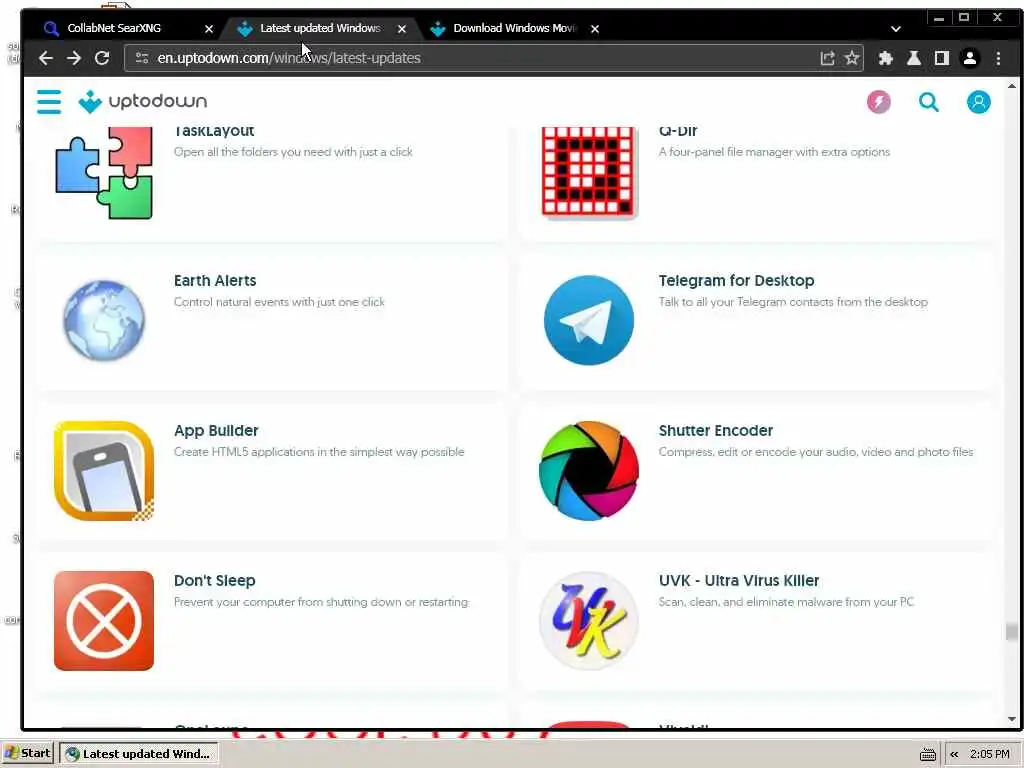Screen dimensions: 1024x768
Task: Click the Q-Dir red grid icon
Action: [x=589, y=172]
